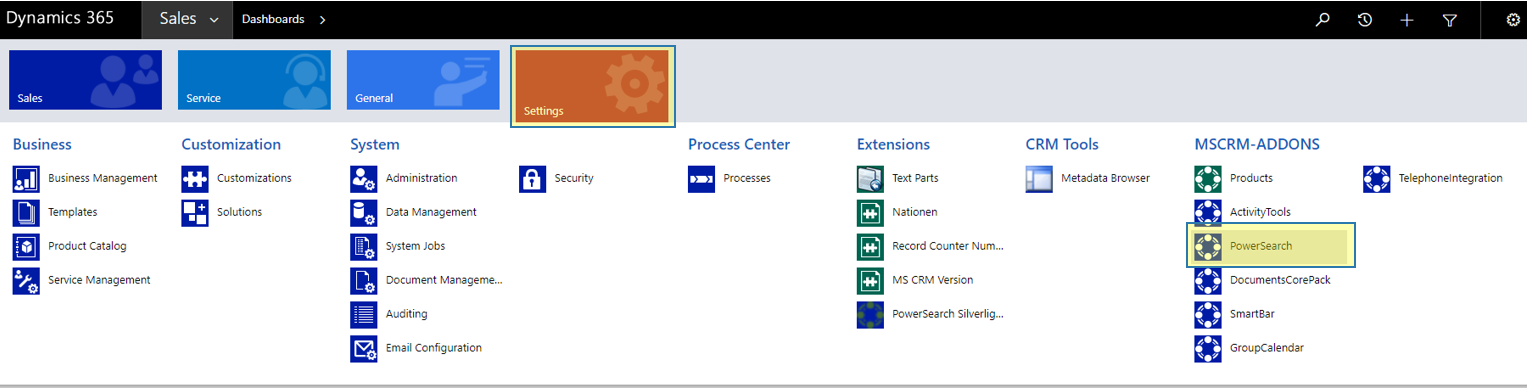
Task: Click the TelephoneIntegration icon
Action: pos(1378,179)
